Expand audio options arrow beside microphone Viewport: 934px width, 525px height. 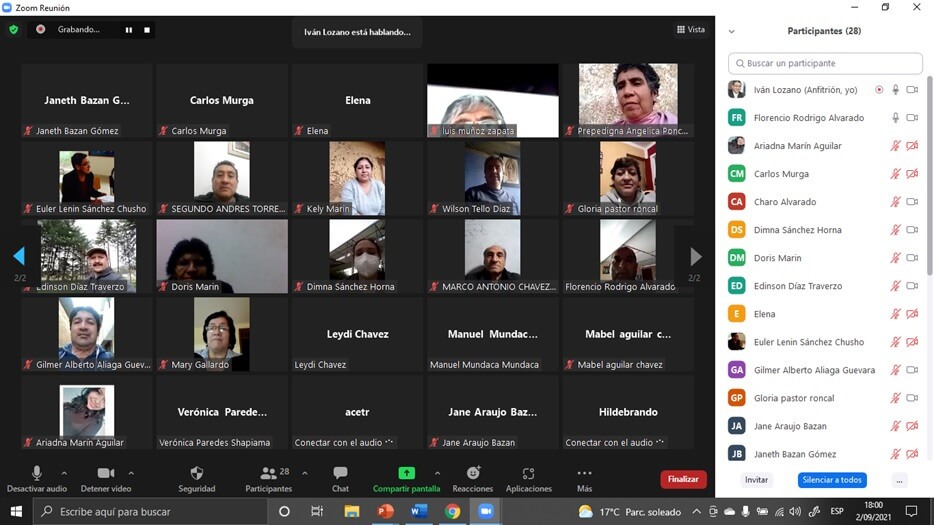click(64, 473)
